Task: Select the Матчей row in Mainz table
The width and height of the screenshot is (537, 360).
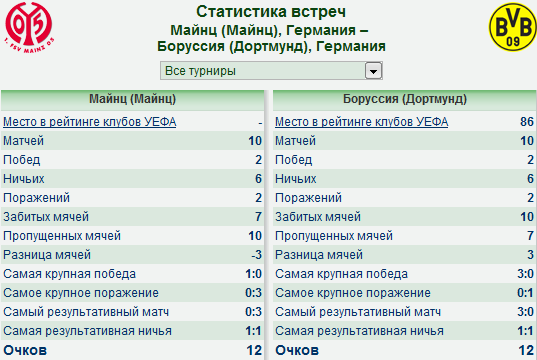Action: [133, 141]
